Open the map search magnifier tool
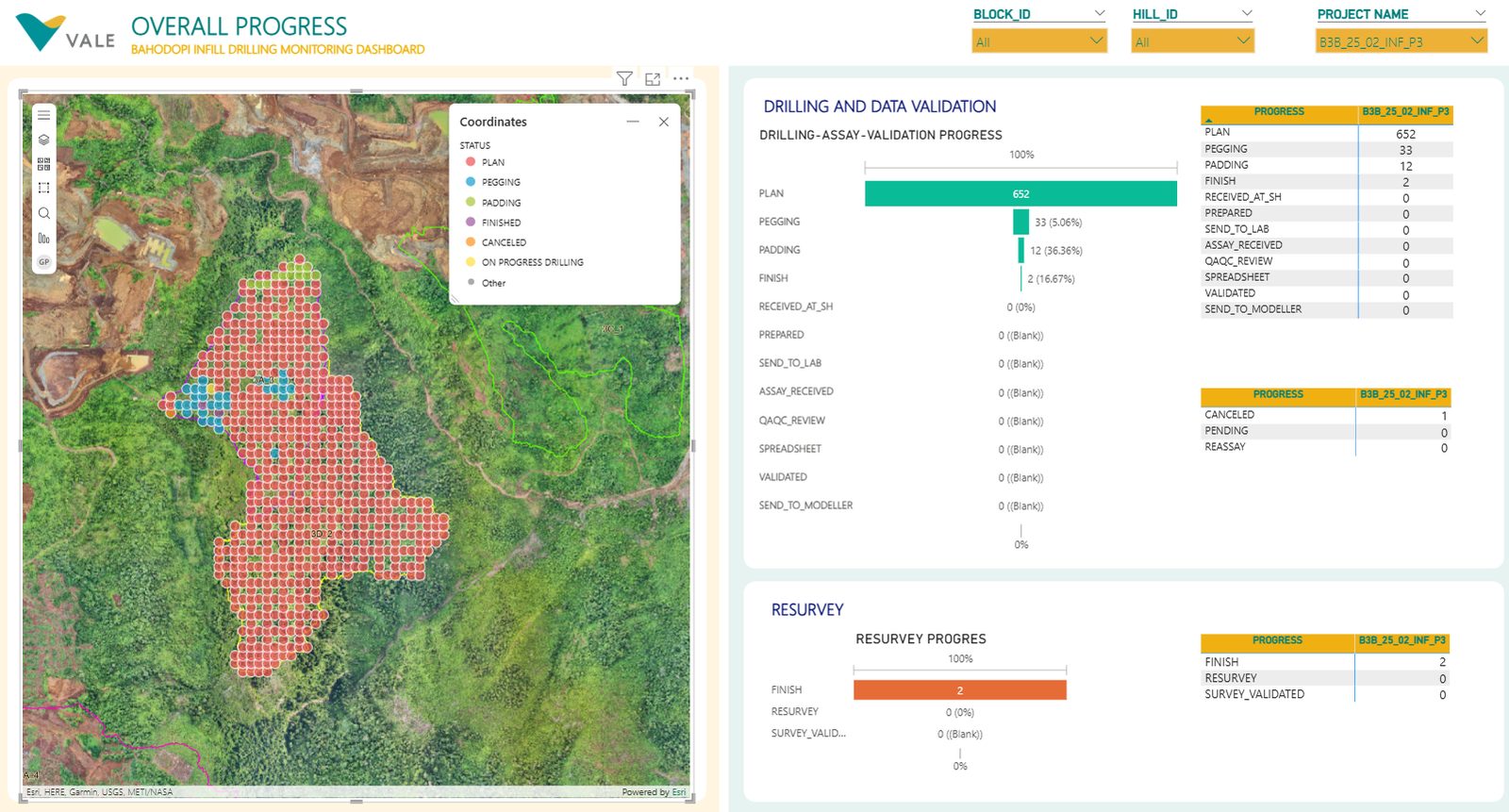This screenshot has height=812, width=1509. pyautogui.click(x=43, y=213)
